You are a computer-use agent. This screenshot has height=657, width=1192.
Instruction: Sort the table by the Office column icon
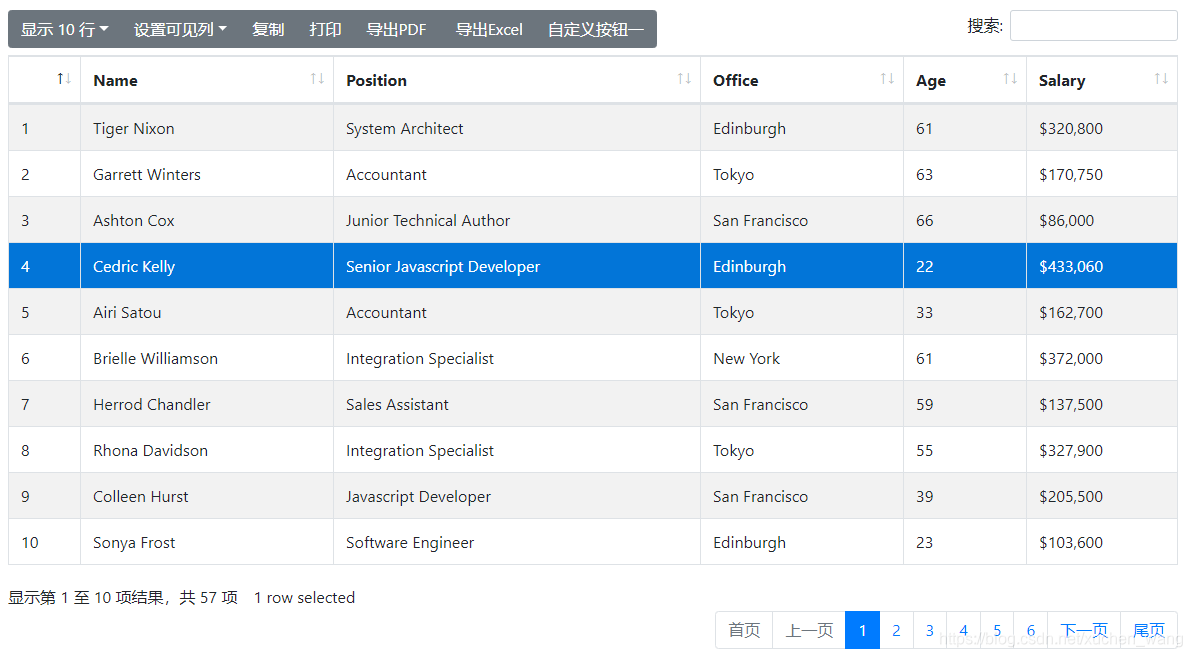click(886, 79)
